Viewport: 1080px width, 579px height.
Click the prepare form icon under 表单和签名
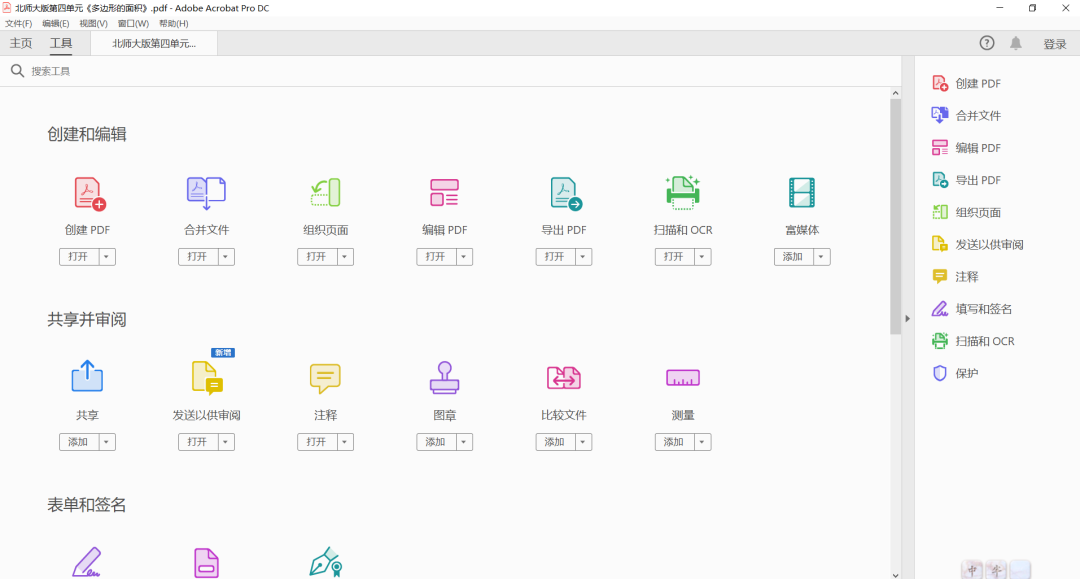coord(206,563)
